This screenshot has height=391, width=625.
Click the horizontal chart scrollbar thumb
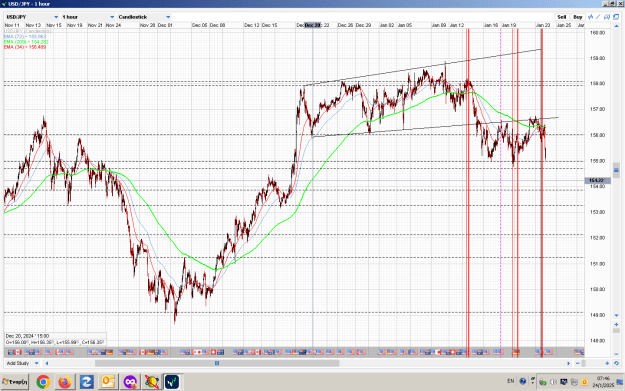[x=217, y=363]
